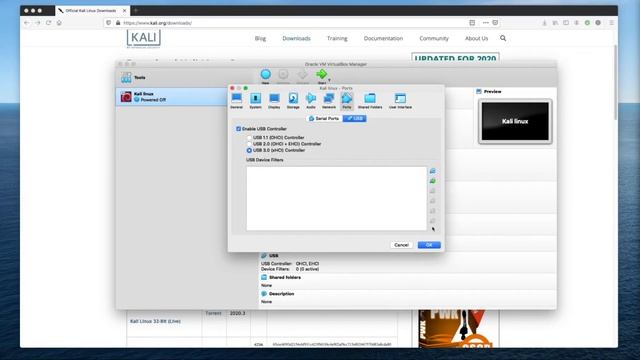Click green Start arrow in VirtualBox Manager
The height and width of the screenshot is (360, 640).
(322, 75)
